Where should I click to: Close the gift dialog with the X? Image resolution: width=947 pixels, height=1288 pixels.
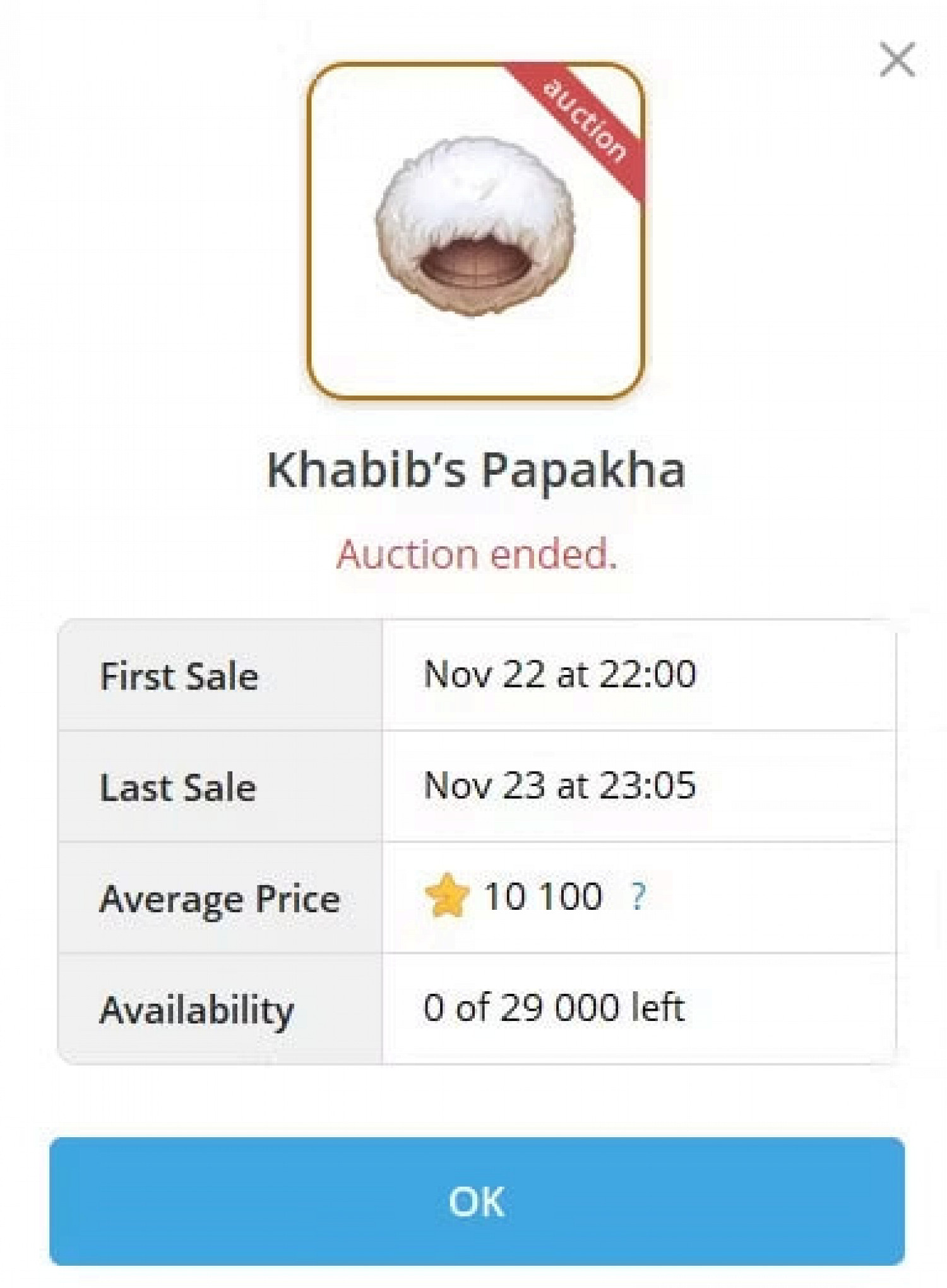pyautogui.click(x=897, y=60)
